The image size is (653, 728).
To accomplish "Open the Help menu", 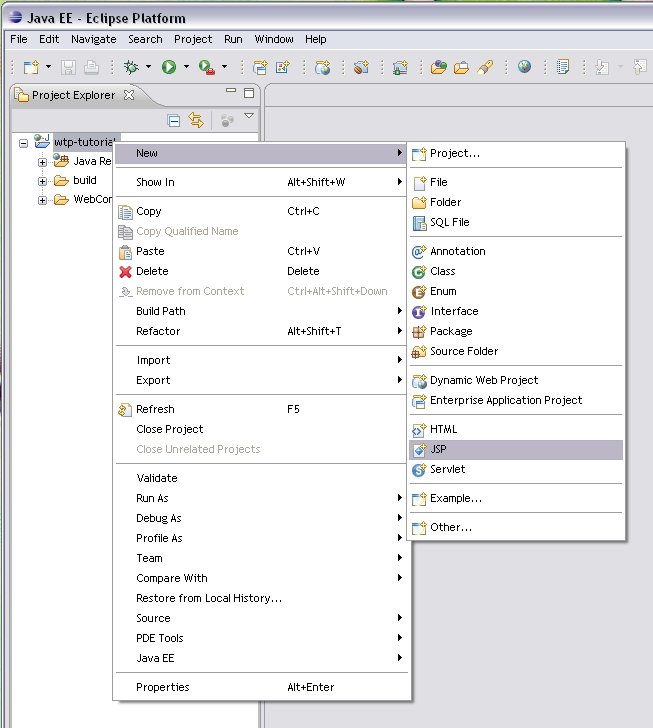I will 316,39.
